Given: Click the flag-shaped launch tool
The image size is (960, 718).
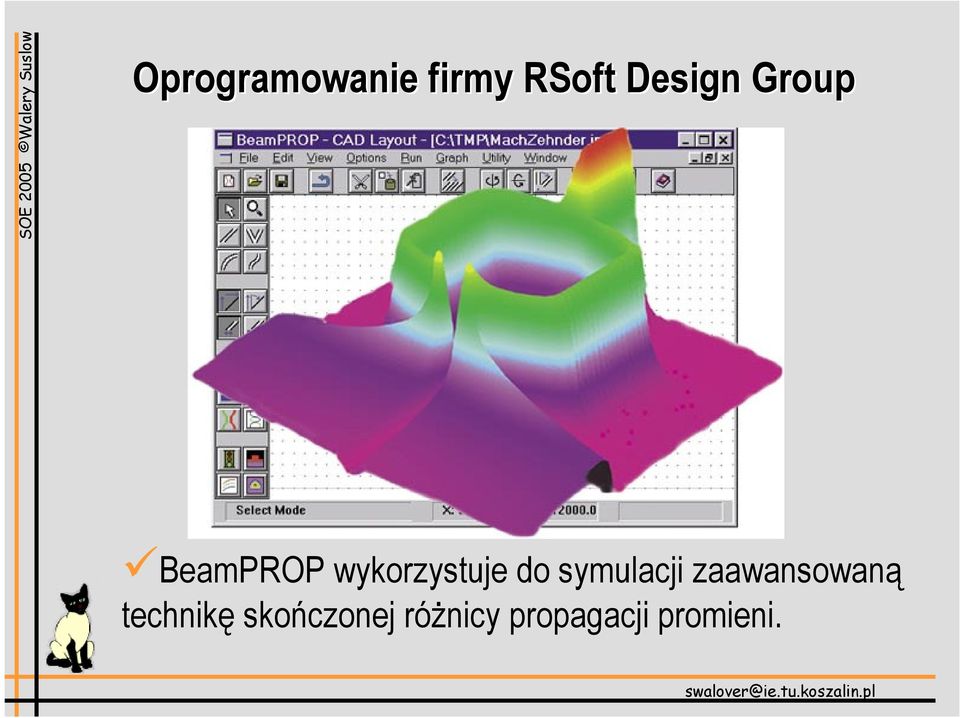Looking at the screenshot, I should click(x=255, y=301).
